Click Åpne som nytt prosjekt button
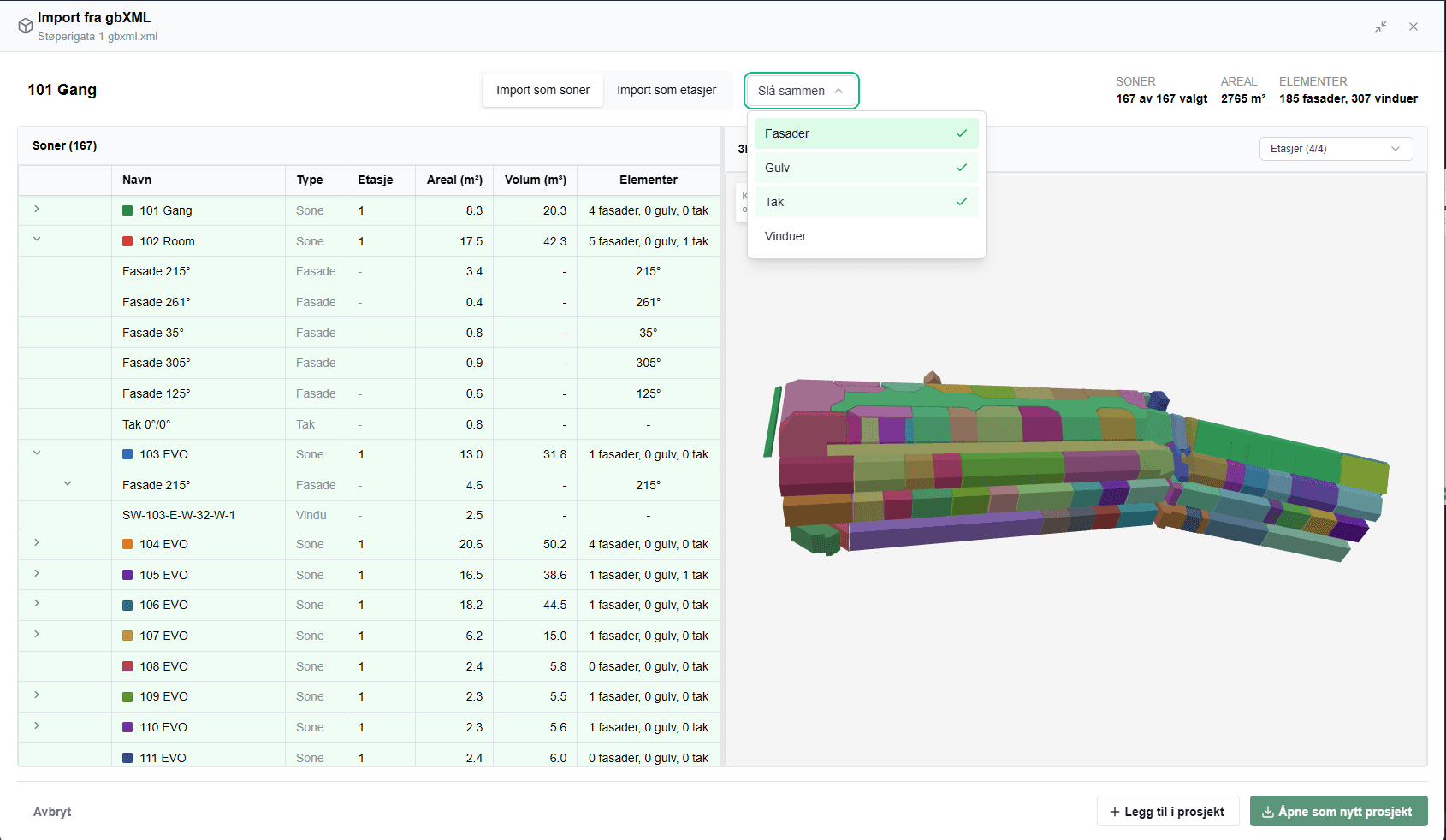The width and height of the screenshot is (1446, 840). (1338, 812)
